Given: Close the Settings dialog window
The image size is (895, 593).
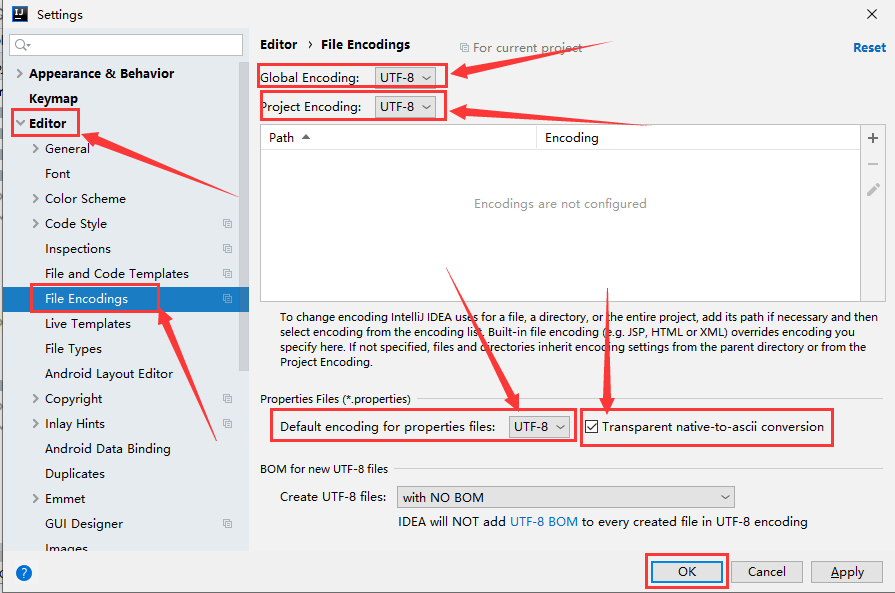Looking at the screenshot, I should tap(872, 14).
